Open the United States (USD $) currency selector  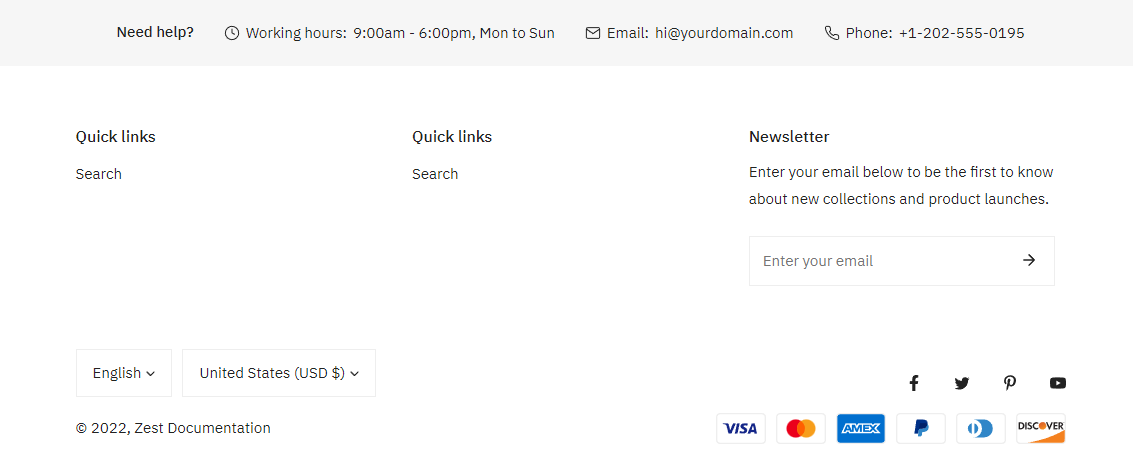point(279,373)
